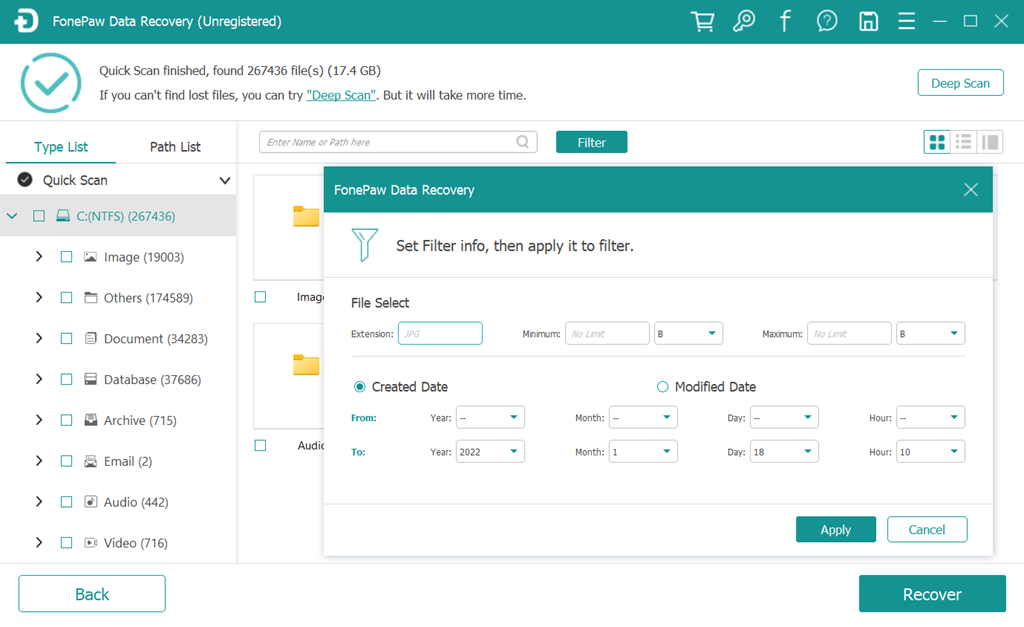Click the search magnifier icon
This screenshot has width=1024, height=627.
click(x=522, y=142)
